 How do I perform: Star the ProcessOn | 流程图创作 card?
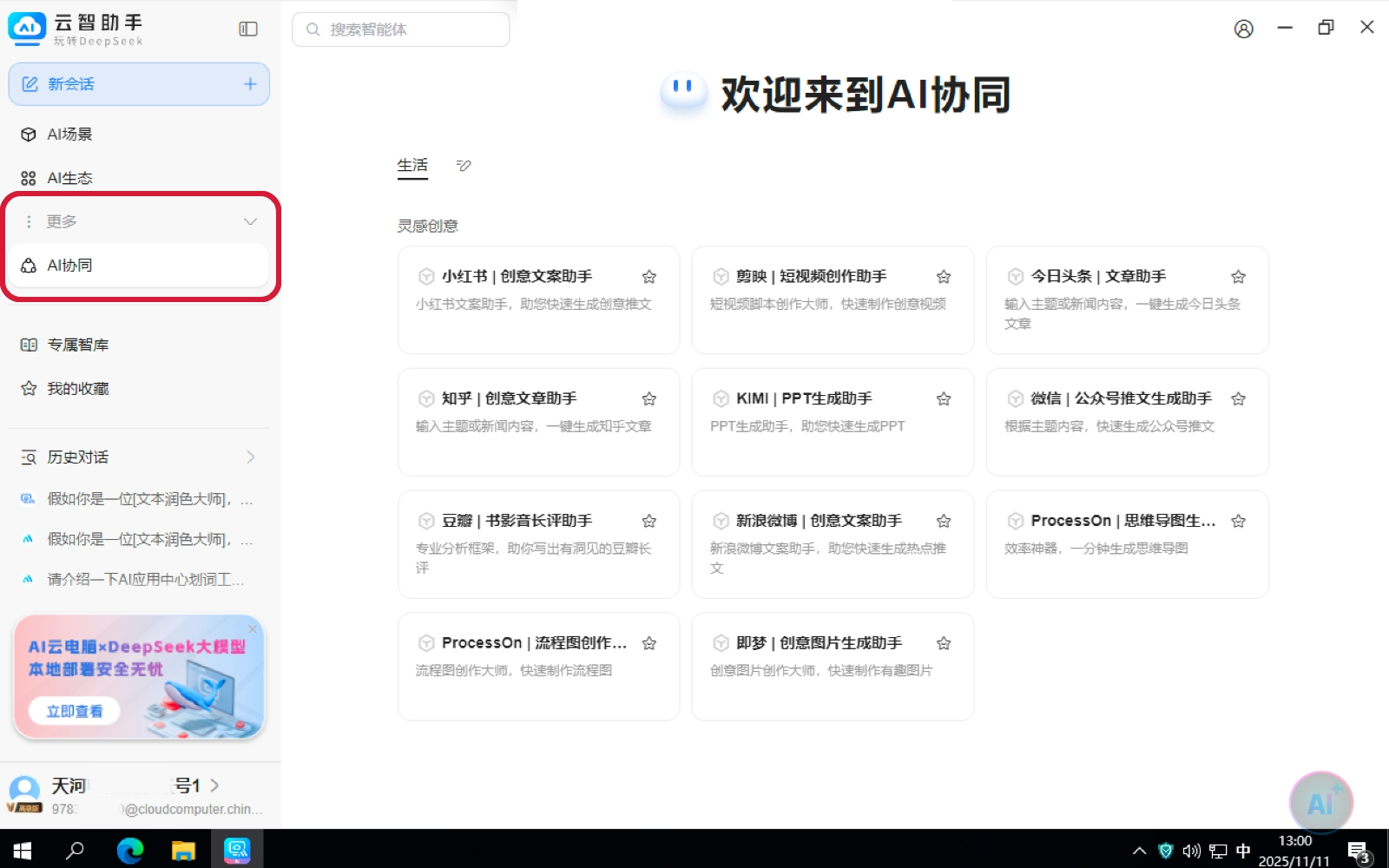(648, 644)
